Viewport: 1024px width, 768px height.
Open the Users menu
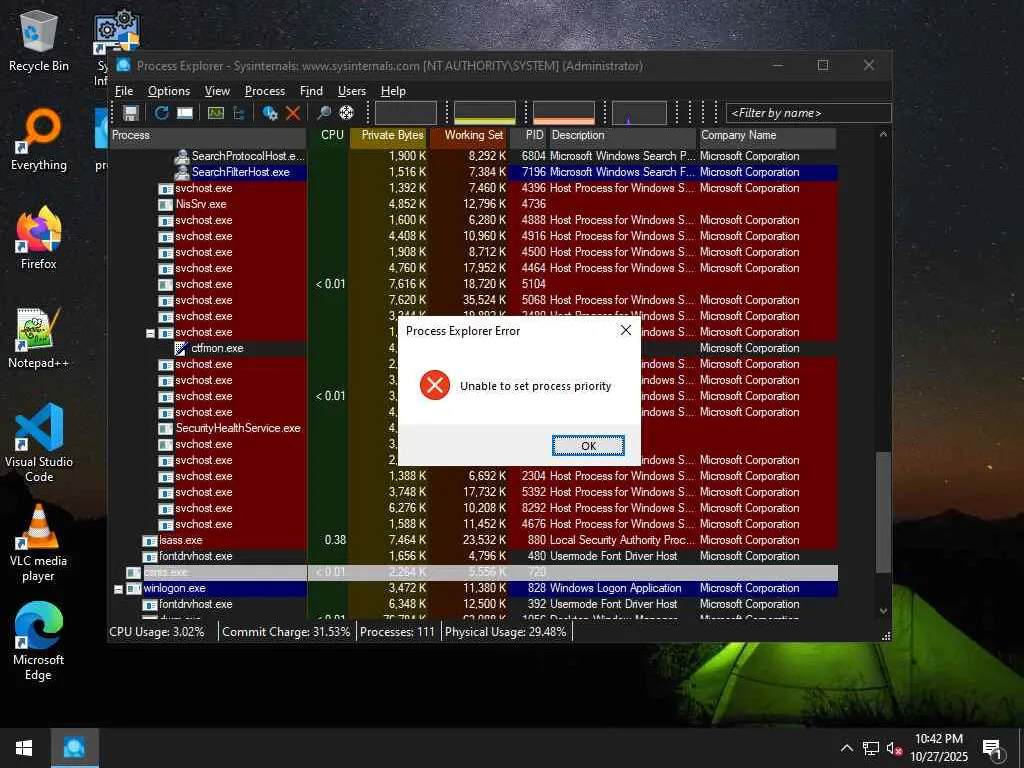point(351,91)
